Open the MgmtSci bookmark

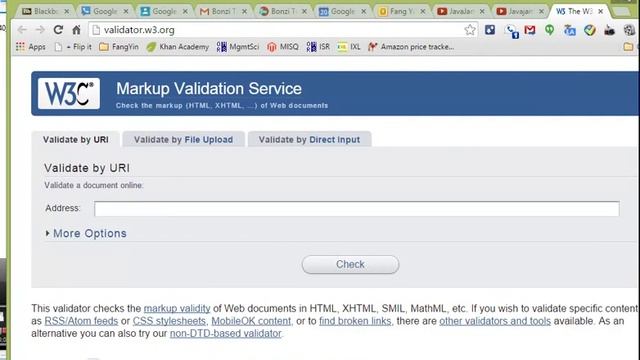[238, 47]
